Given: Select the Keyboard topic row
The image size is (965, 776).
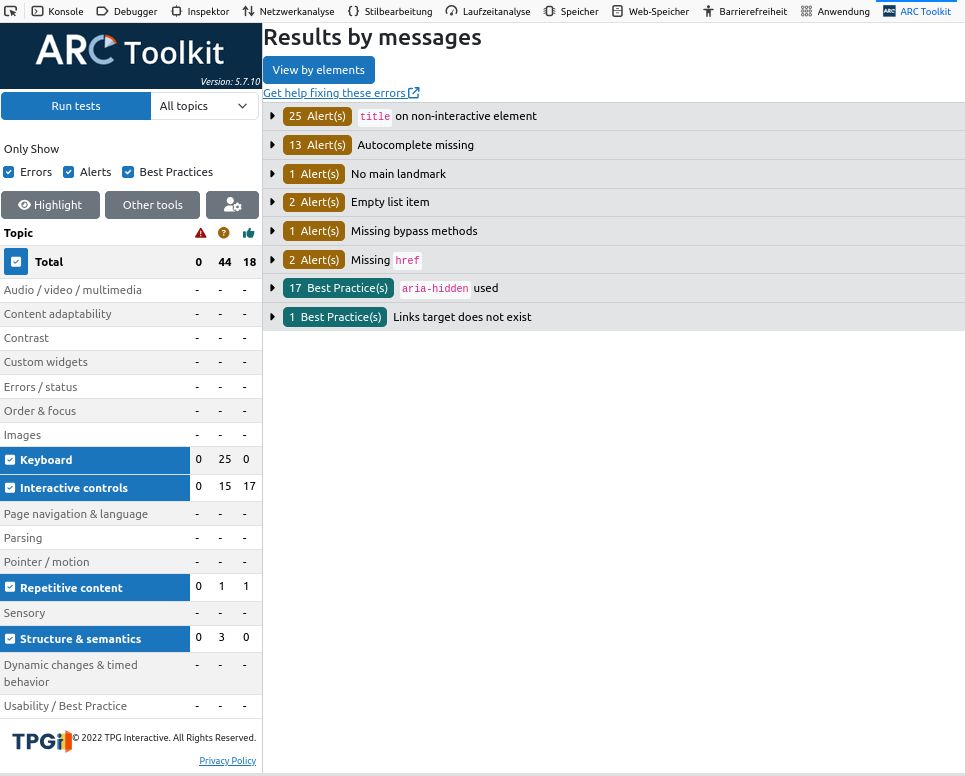Looking at the screenshot, I should [95, 460].
